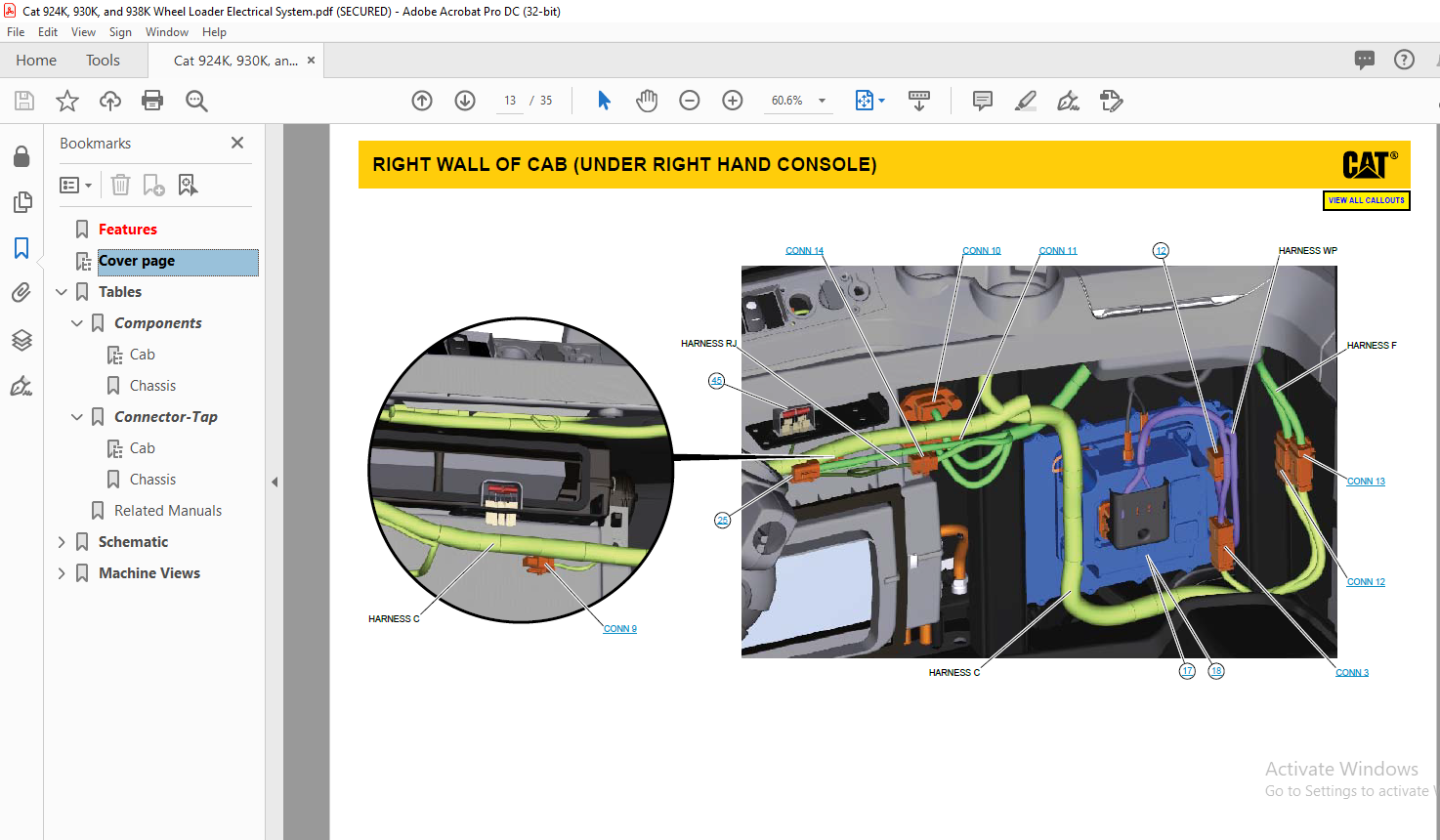Open the Help menu
This screenshot has height=840, width=1440.
pos(214,32)
